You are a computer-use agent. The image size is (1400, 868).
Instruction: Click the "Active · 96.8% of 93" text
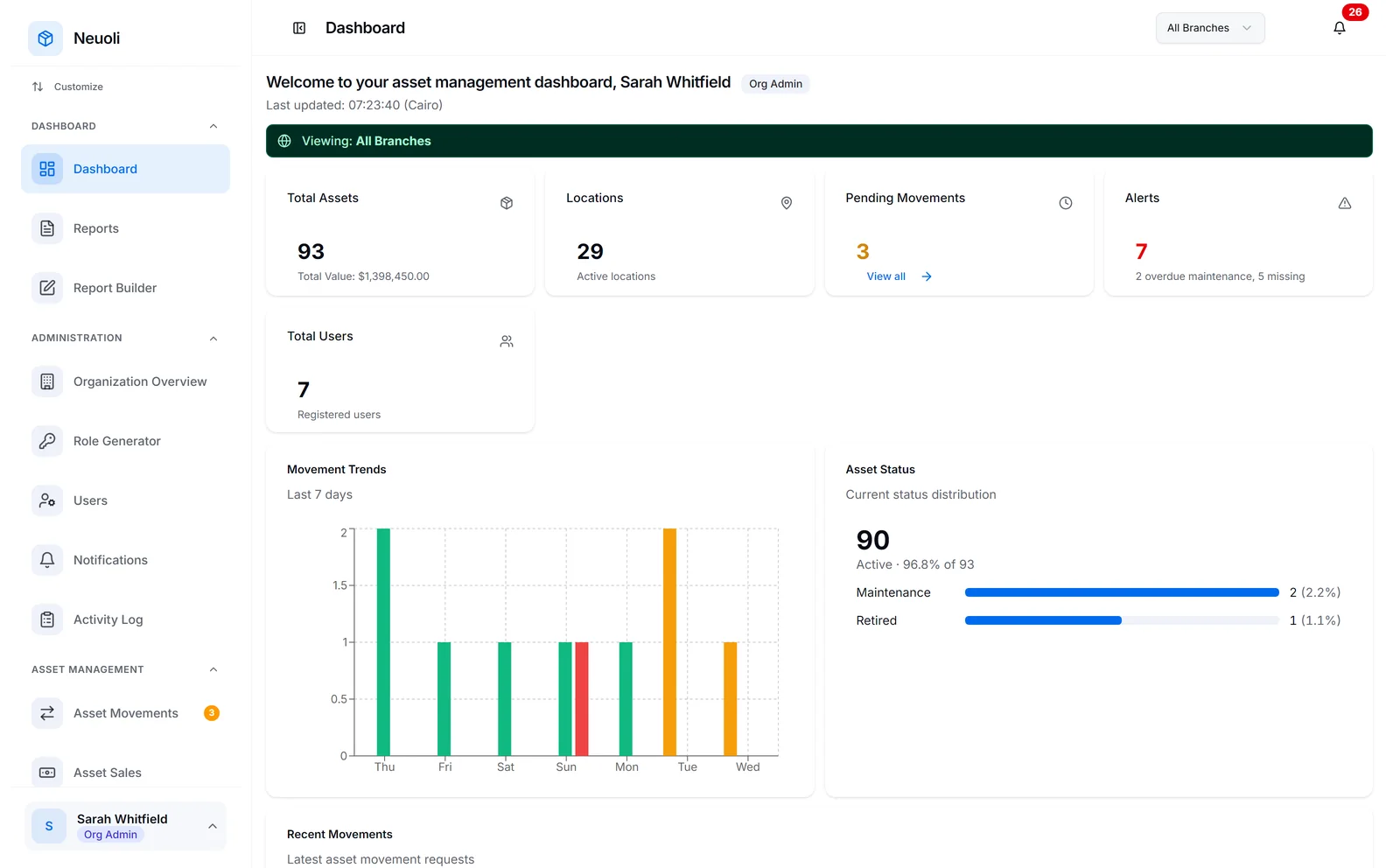[x=915, y=564]
